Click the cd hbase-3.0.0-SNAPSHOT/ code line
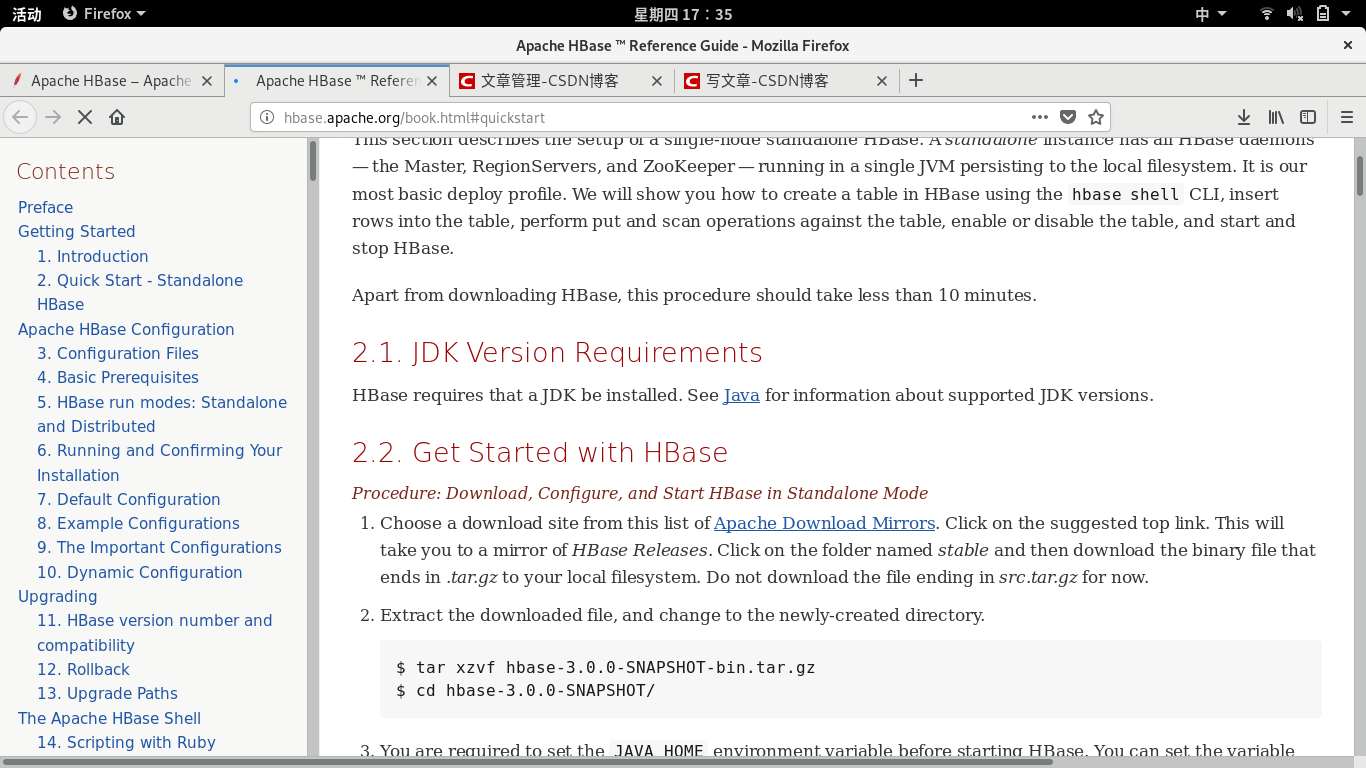Screen dimensions: 1366x768 click(x=526, y=690)
